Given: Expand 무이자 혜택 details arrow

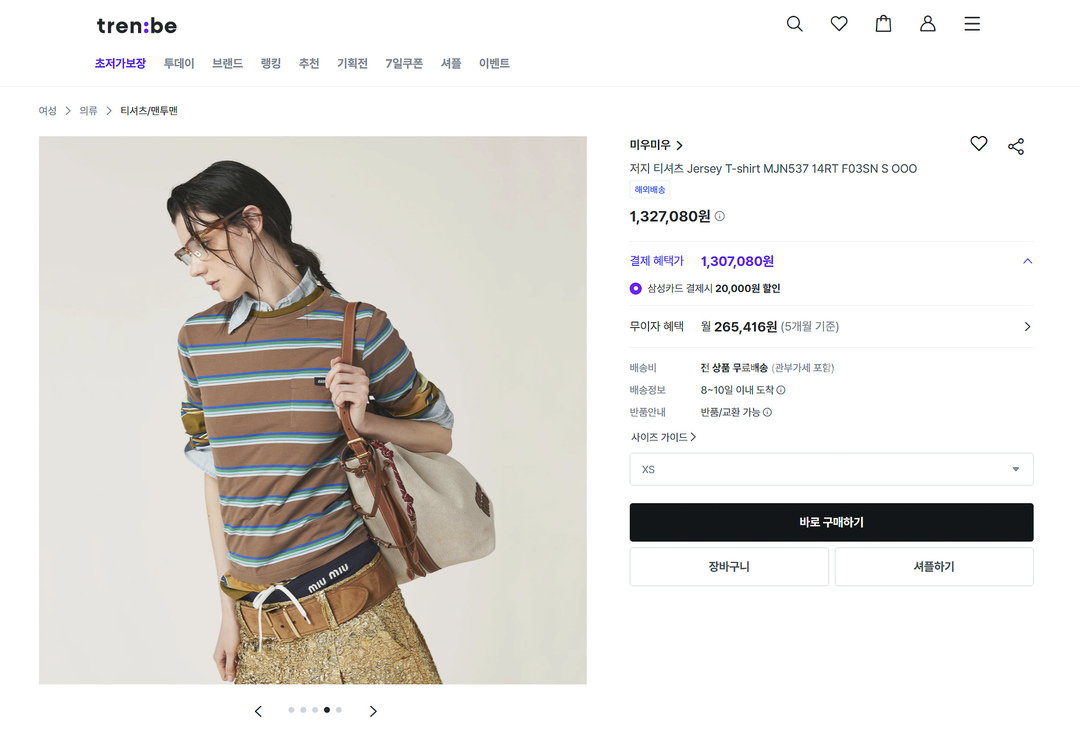Looking at the screenshot, I should [1028, 326].
